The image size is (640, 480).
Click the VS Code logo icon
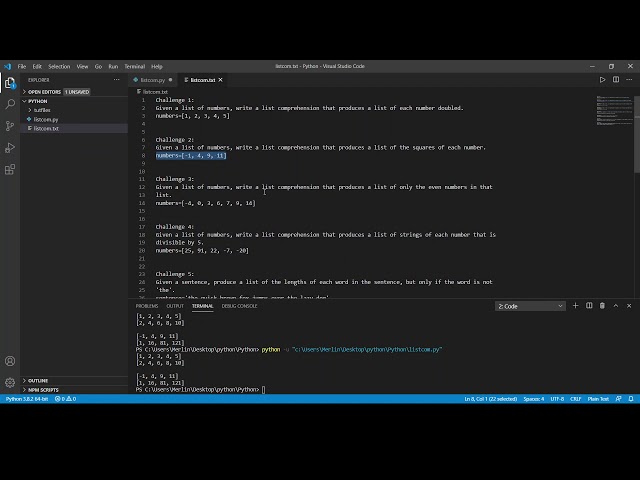(7, 66)
